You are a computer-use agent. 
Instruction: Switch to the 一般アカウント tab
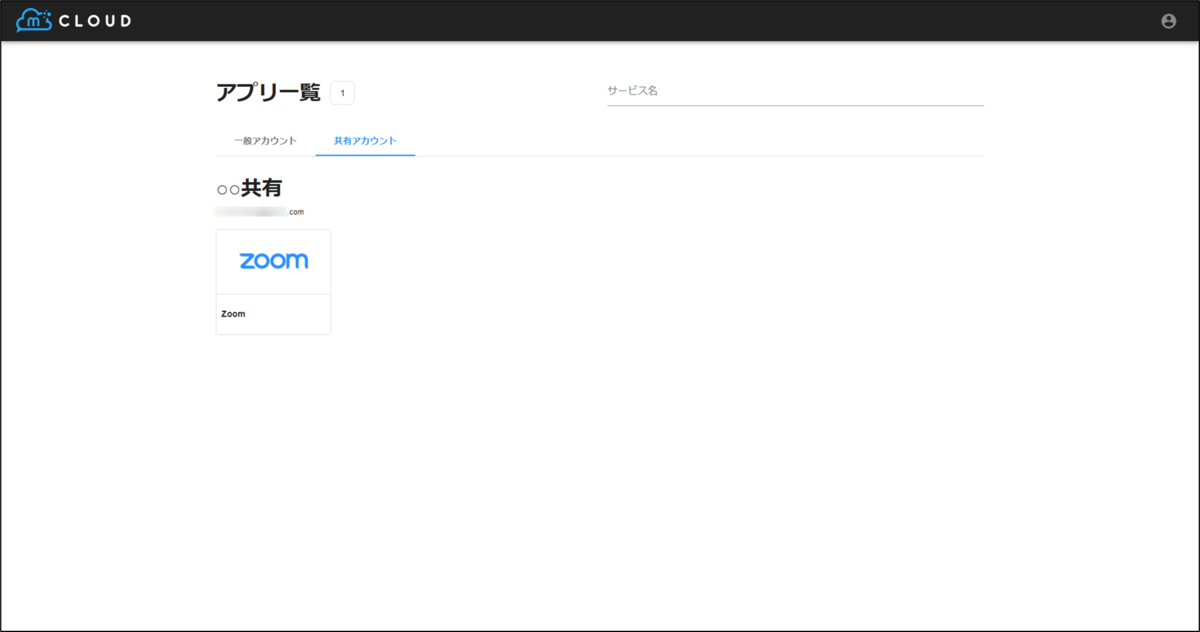(x=265, y=141)
